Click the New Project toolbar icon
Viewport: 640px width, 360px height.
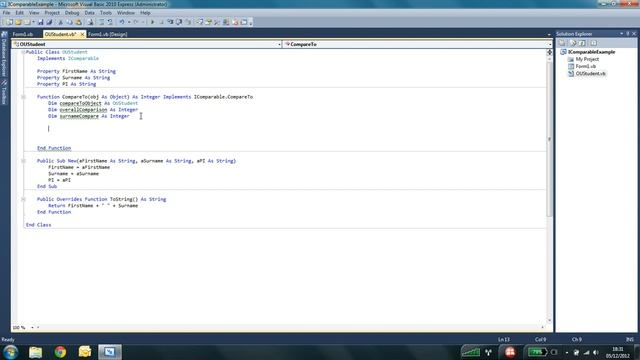click(x=9, y=22)
